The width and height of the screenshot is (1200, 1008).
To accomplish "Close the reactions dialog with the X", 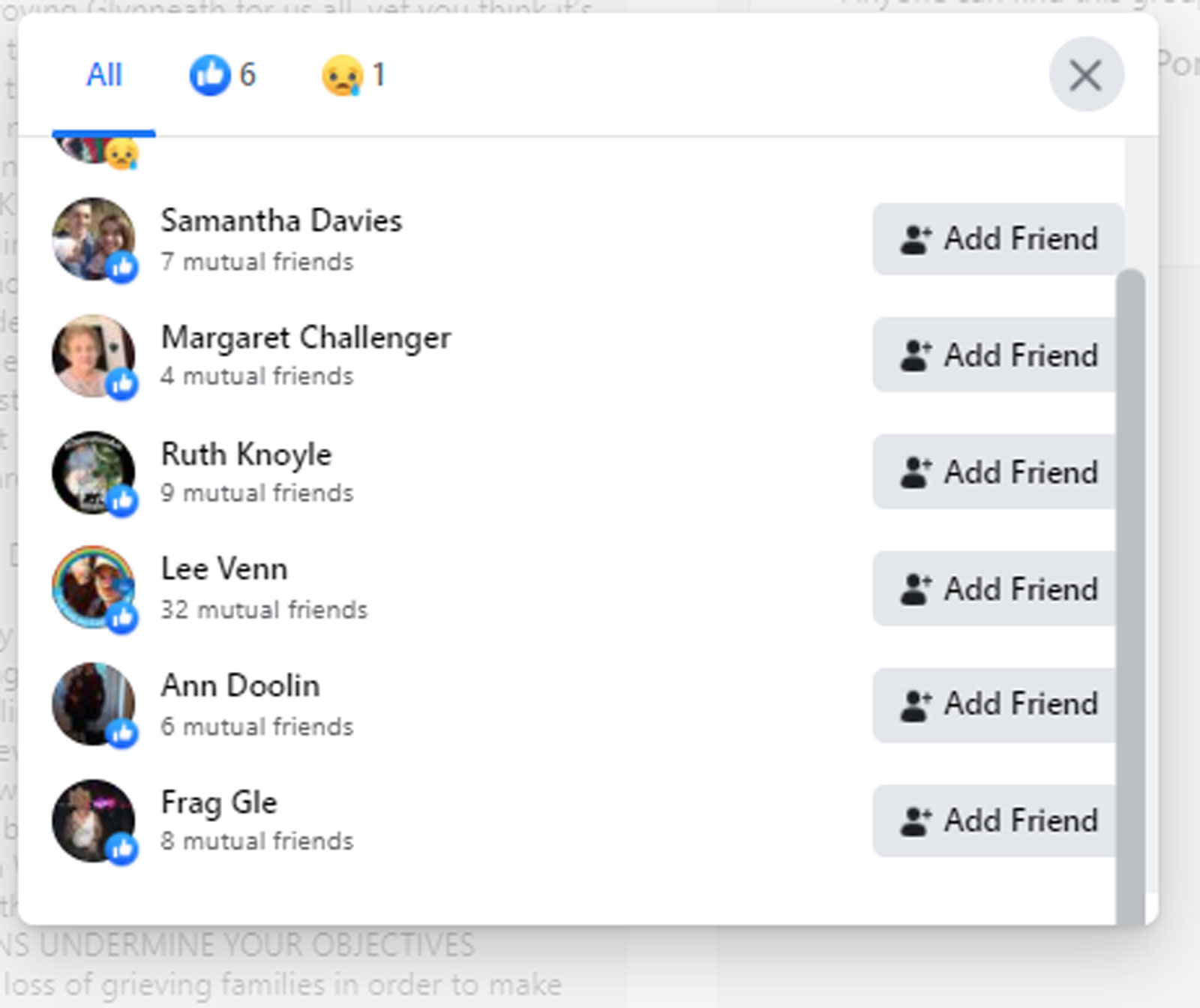I will point(1085,75).
